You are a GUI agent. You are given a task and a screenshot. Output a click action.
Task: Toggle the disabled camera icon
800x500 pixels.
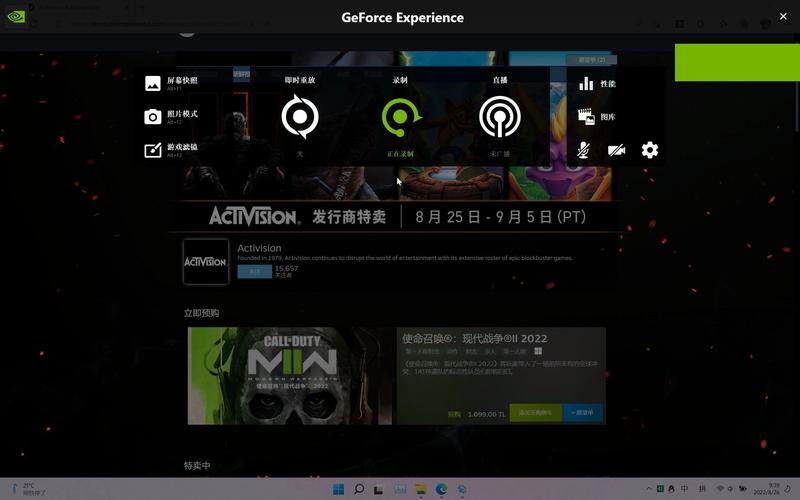click(x=616, y=150)
